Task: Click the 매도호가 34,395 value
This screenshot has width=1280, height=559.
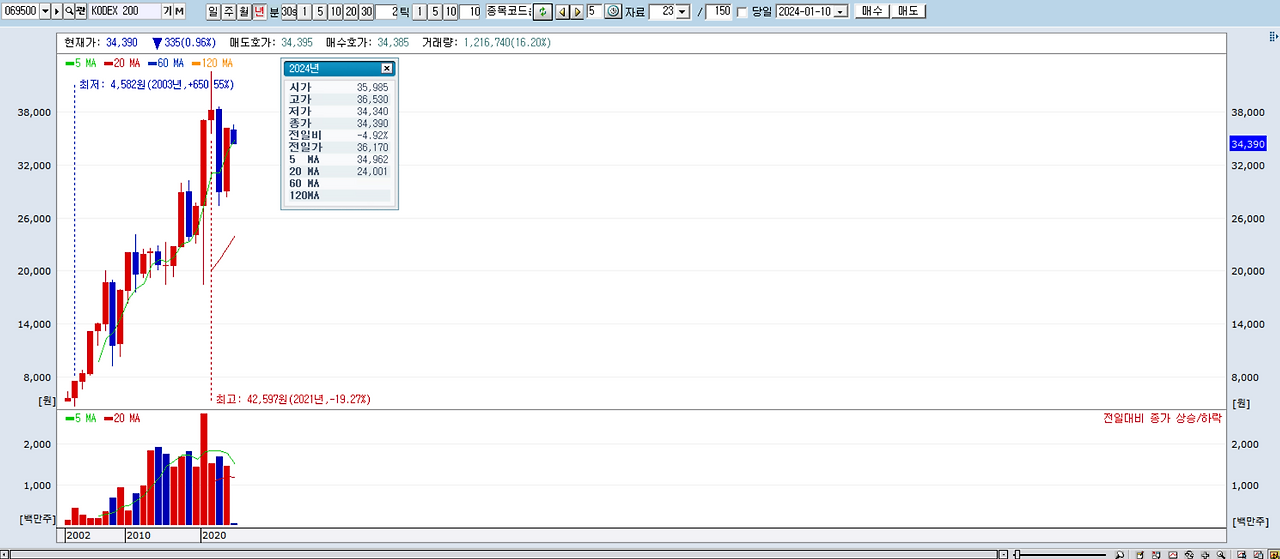Action: pyautogui.click(x=297, y=43)
